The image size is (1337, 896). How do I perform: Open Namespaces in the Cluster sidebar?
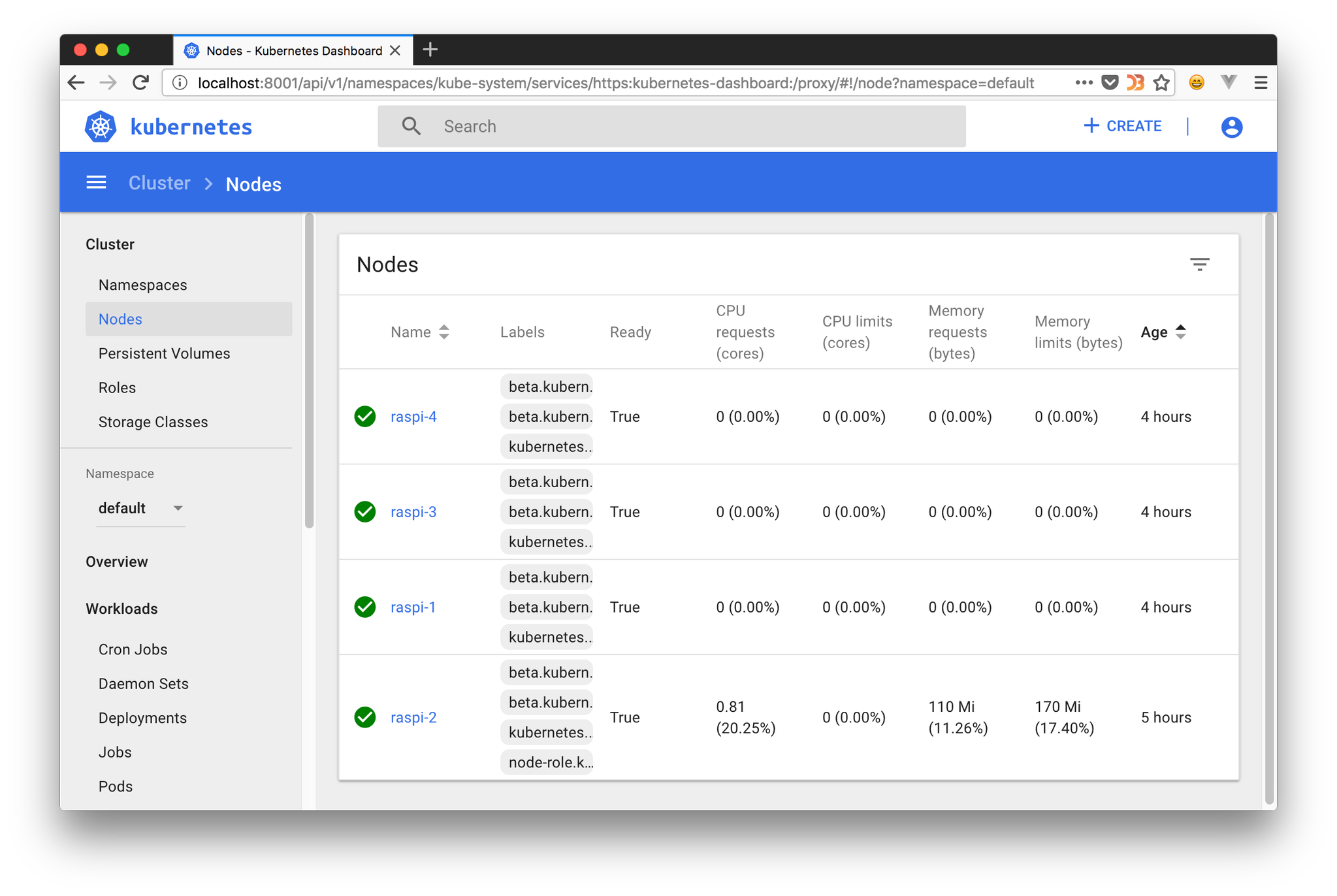[x=142, y=285]
